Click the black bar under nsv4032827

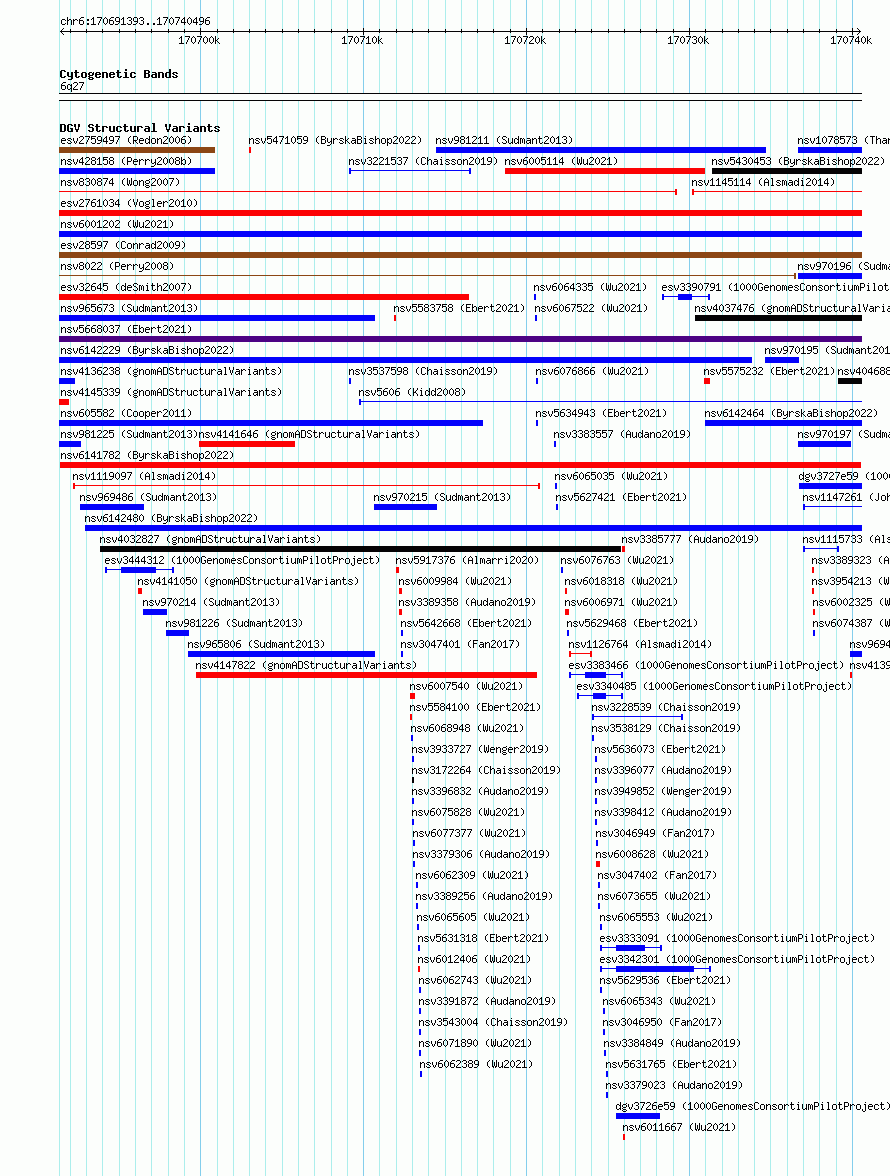pos(361,549)
